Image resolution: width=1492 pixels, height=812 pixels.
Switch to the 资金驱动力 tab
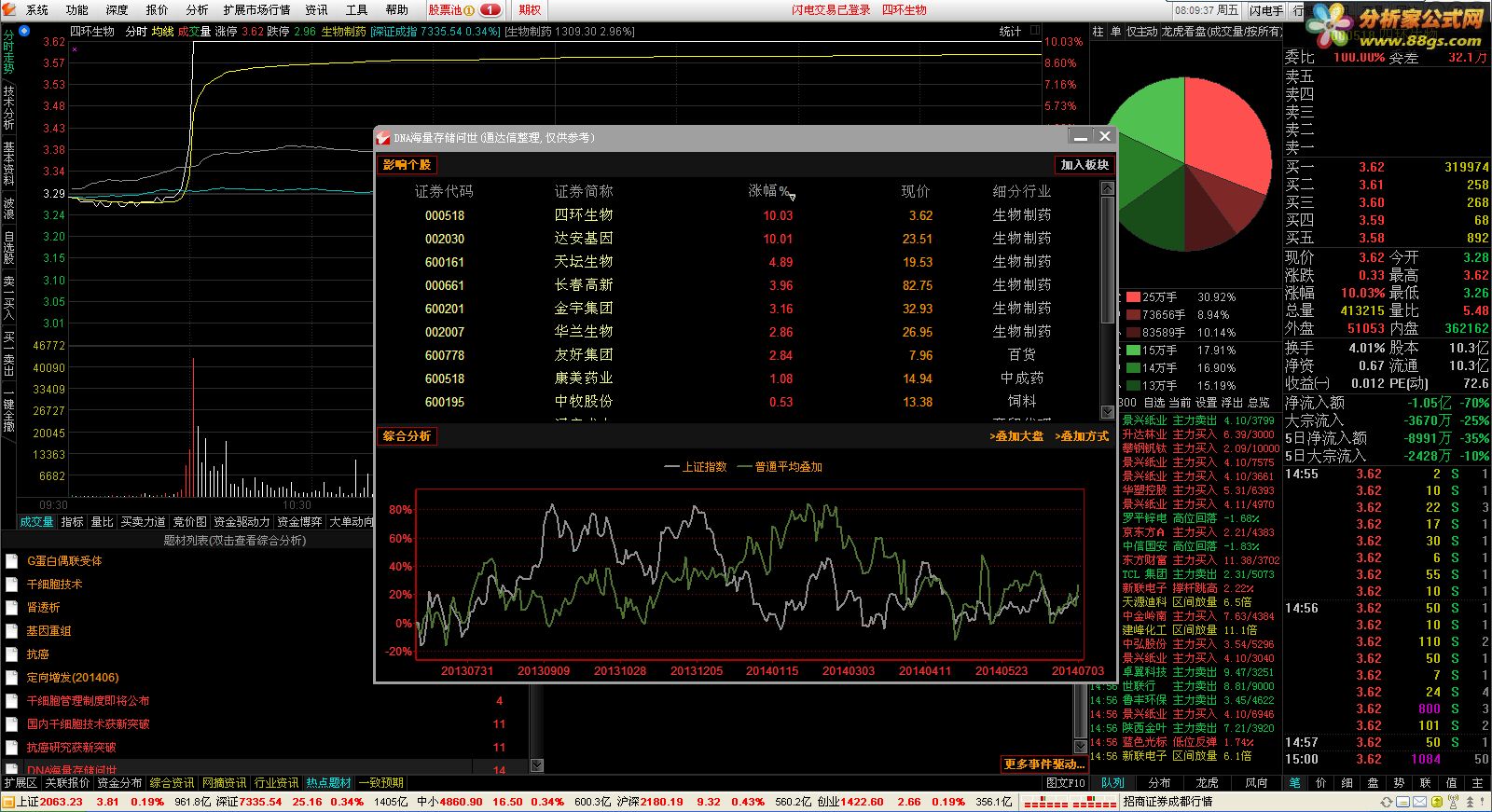point(242,522)
